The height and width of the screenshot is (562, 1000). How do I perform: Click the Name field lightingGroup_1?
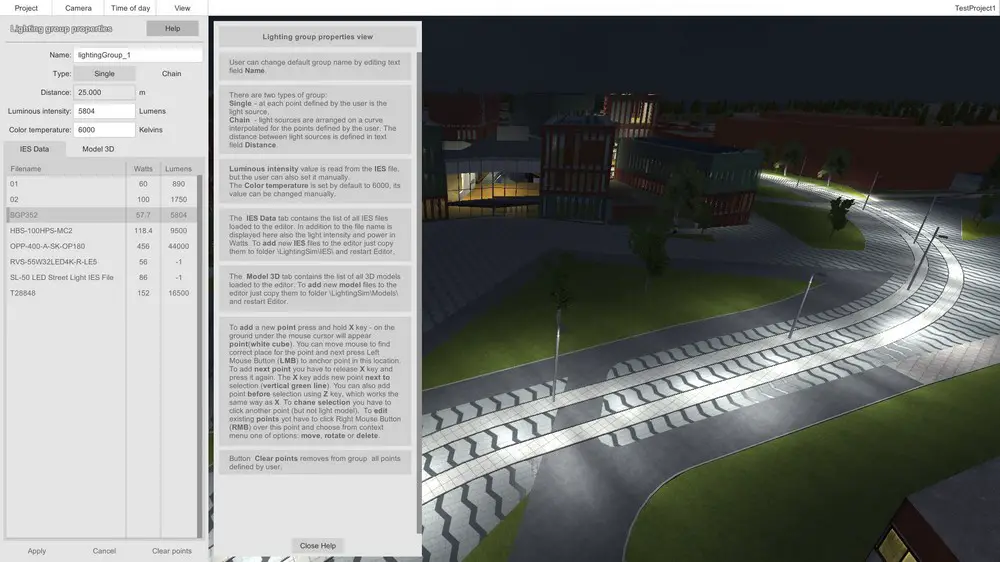click(138, 55)
